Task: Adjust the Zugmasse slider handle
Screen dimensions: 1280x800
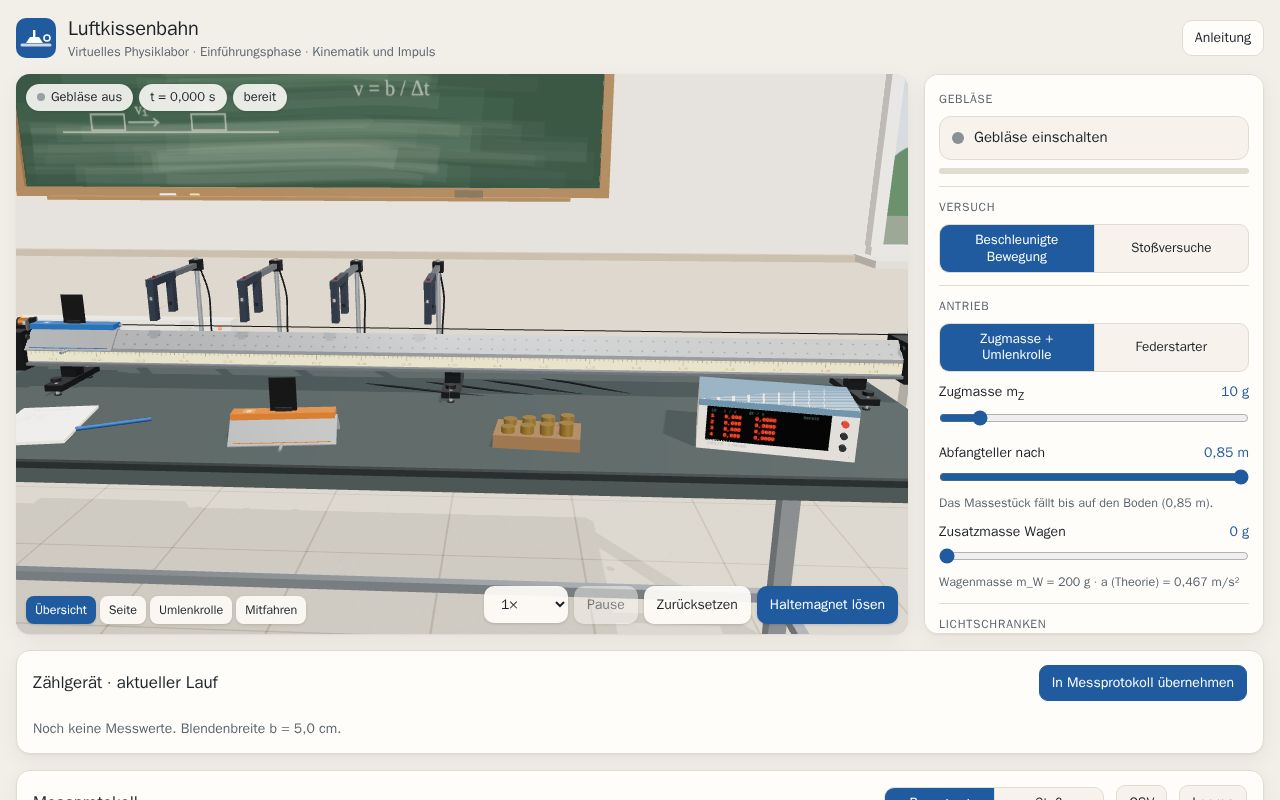Action: [x=980, y=418]
